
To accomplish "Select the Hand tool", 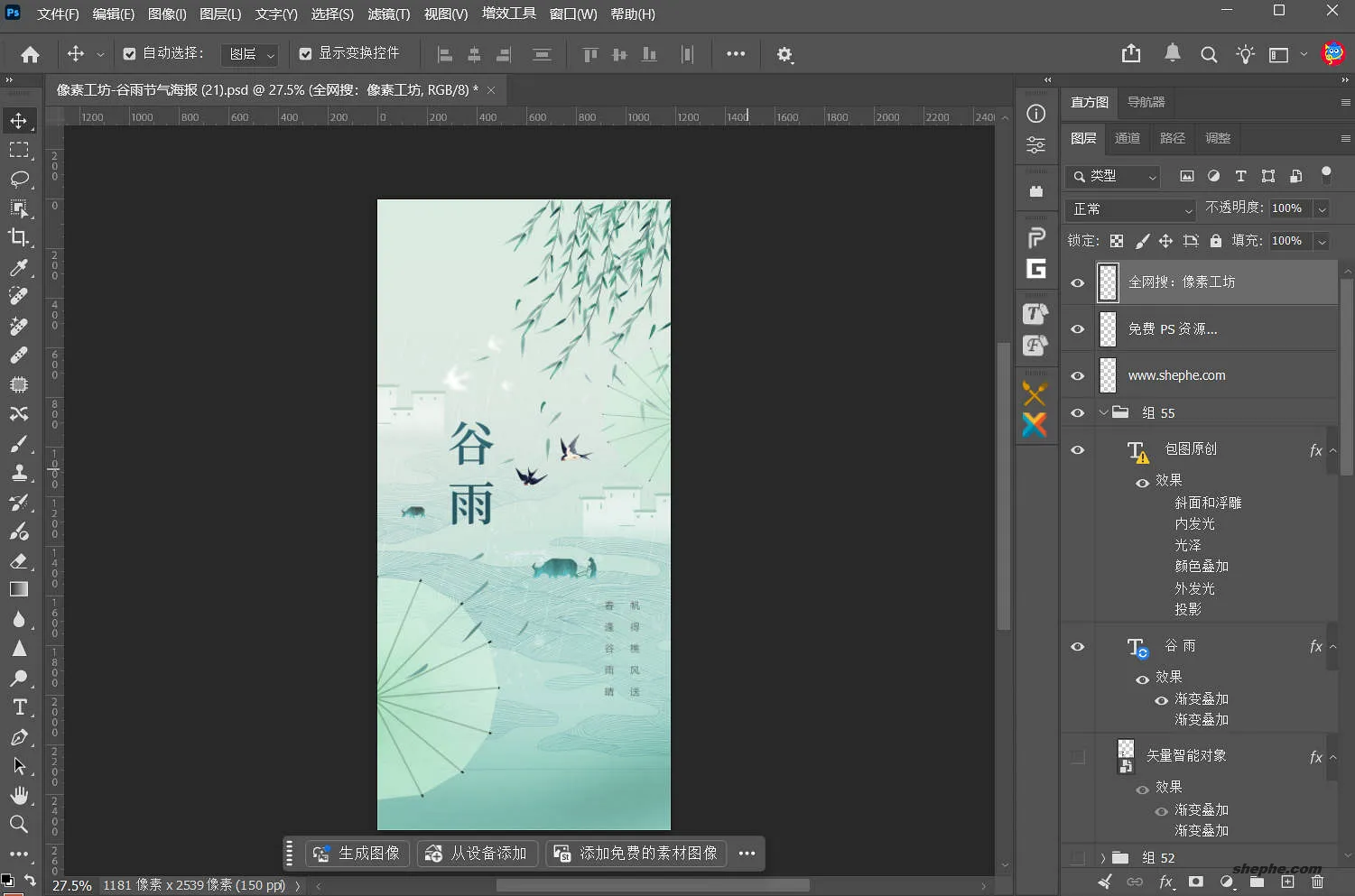I will click(x=19, y=795).
